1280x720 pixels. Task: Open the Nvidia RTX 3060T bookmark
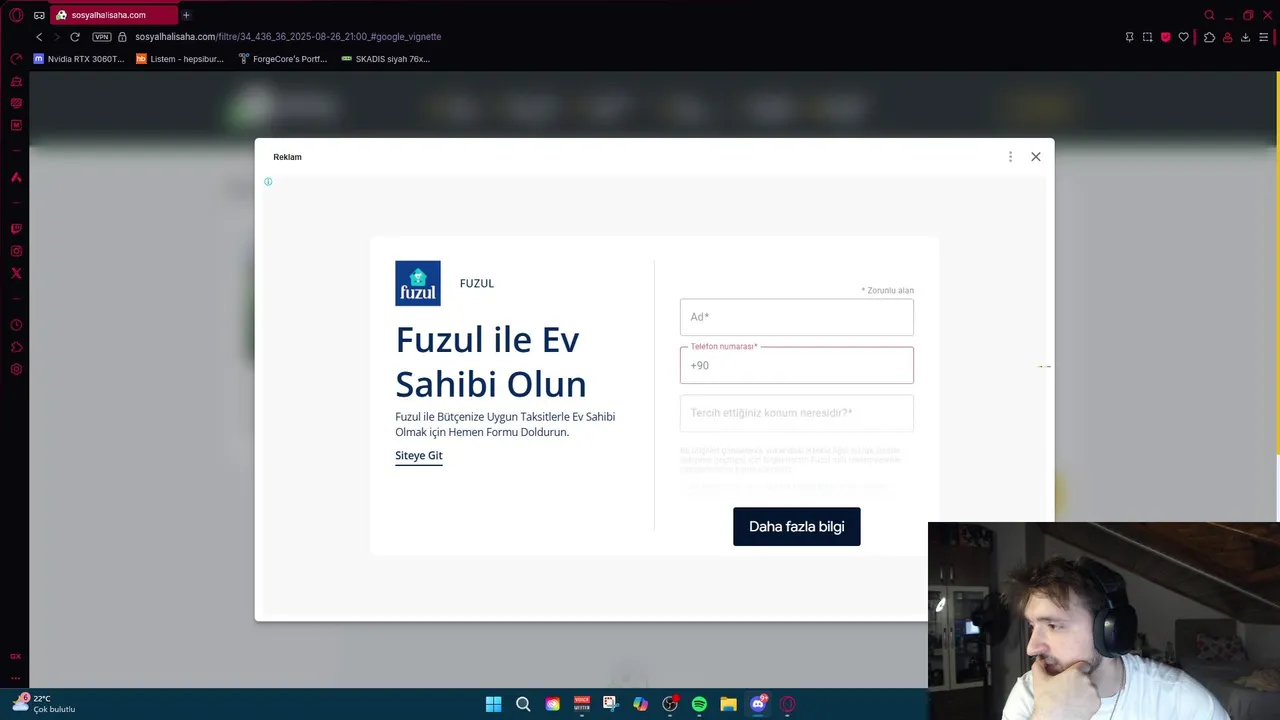(x=79, y=59)
